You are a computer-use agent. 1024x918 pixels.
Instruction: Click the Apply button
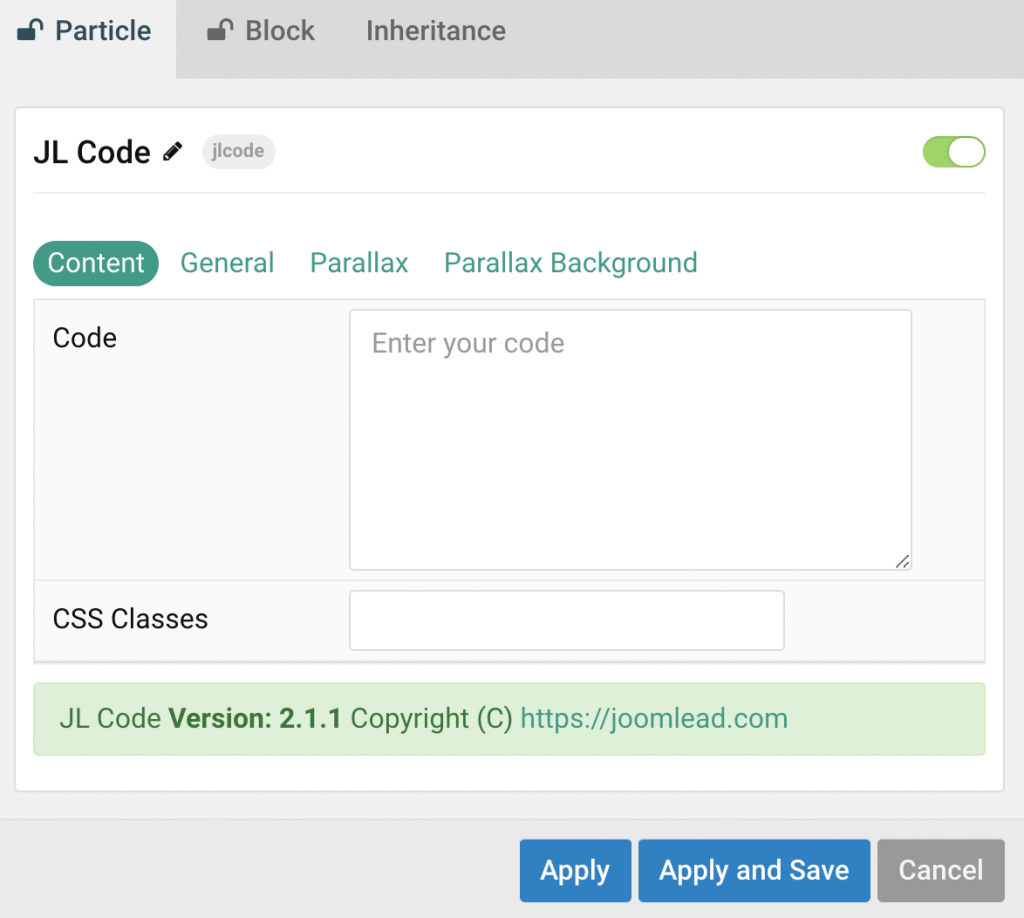point(575,870)
